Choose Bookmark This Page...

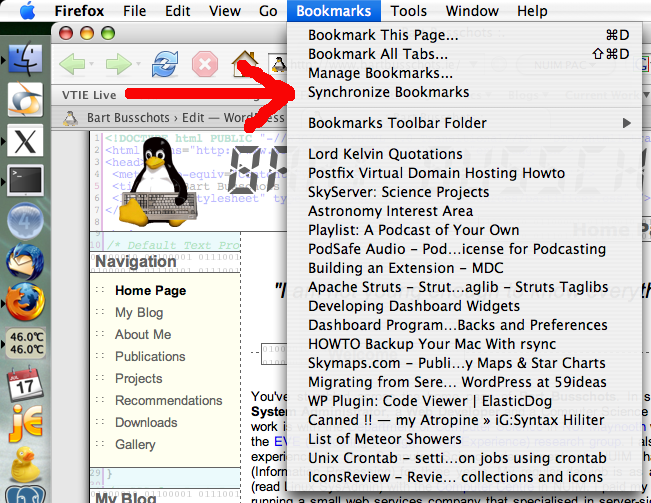[x=465, y=35]
